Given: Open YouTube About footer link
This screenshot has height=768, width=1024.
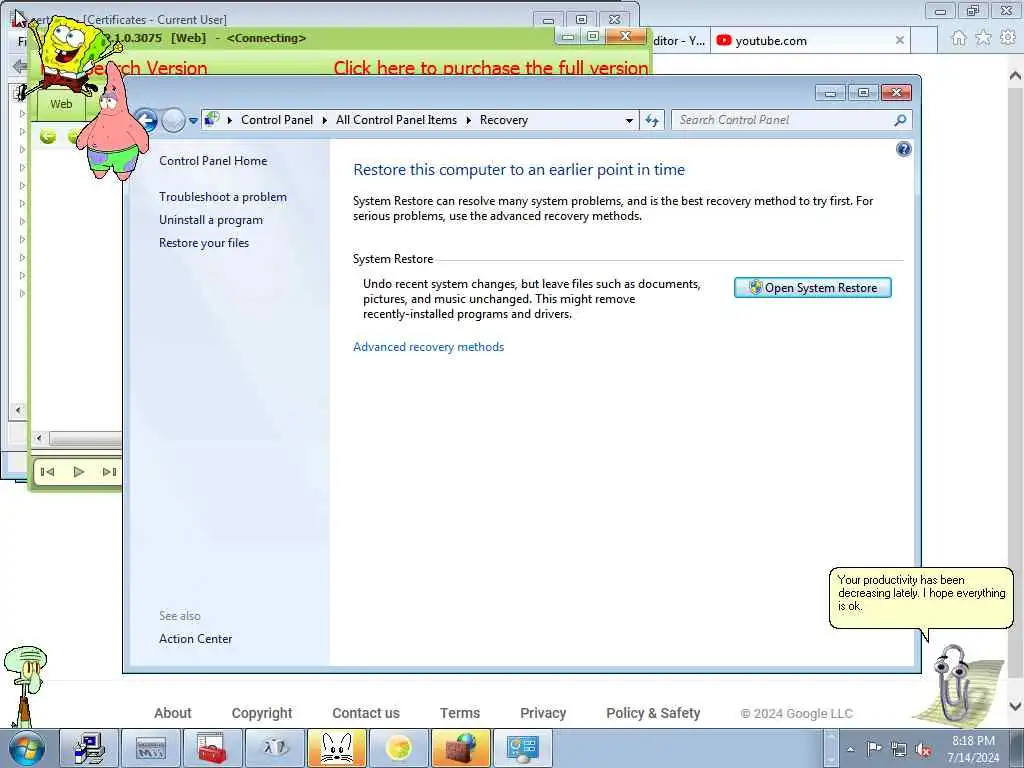Looking at the screenshot, I should (x=172, y=713).
